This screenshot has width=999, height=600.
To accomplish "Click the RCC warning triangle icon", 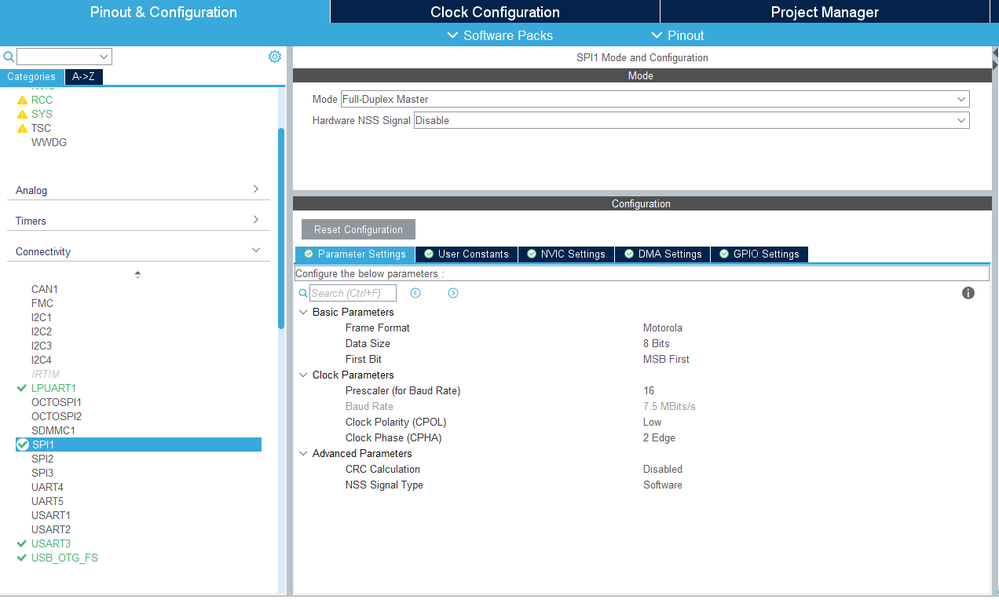I will click(x=22, y=100).
